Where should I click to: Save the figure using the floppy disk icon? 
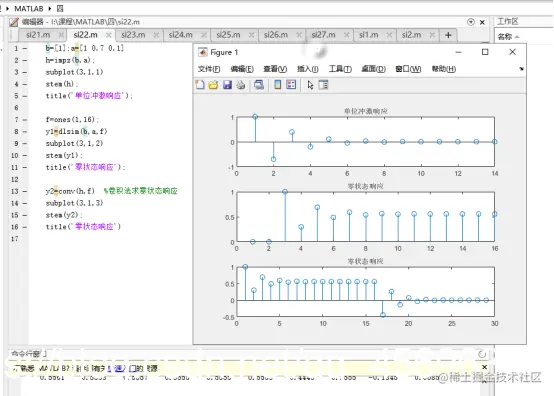click(x=227, y=85)
